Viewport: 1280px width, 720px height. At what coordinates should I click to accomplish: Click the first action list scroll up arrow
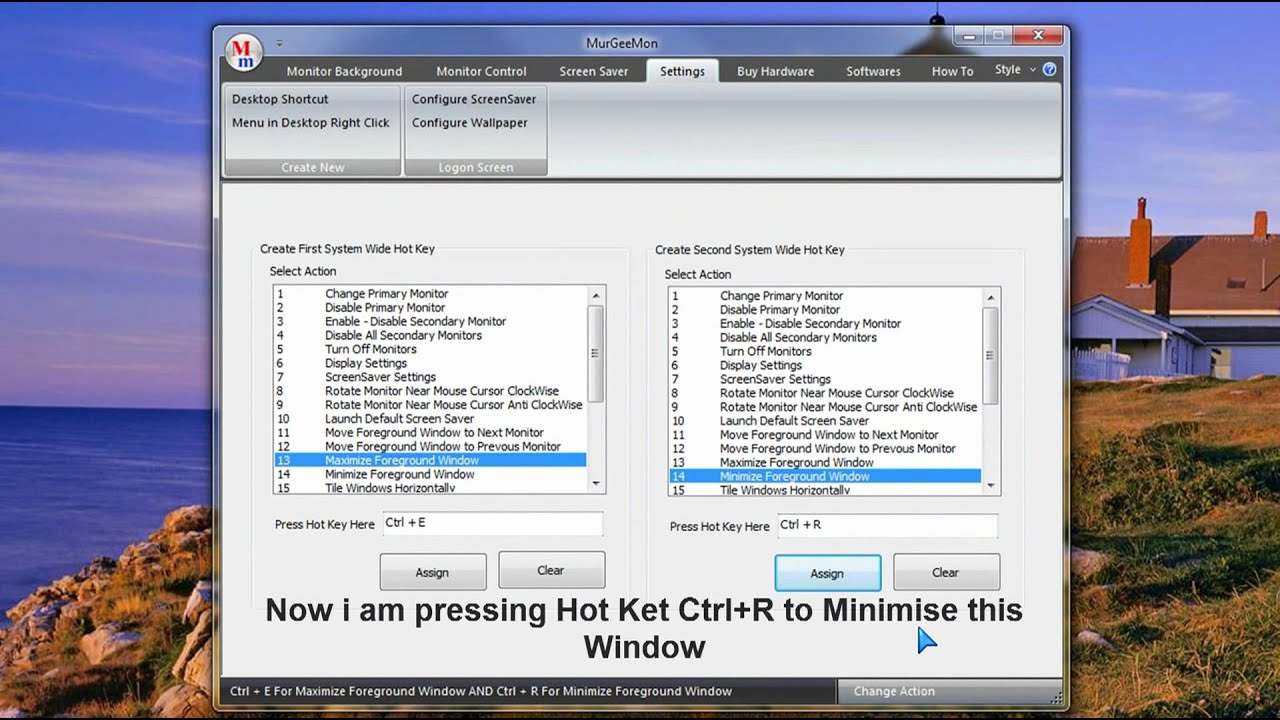tap(596, 295)
